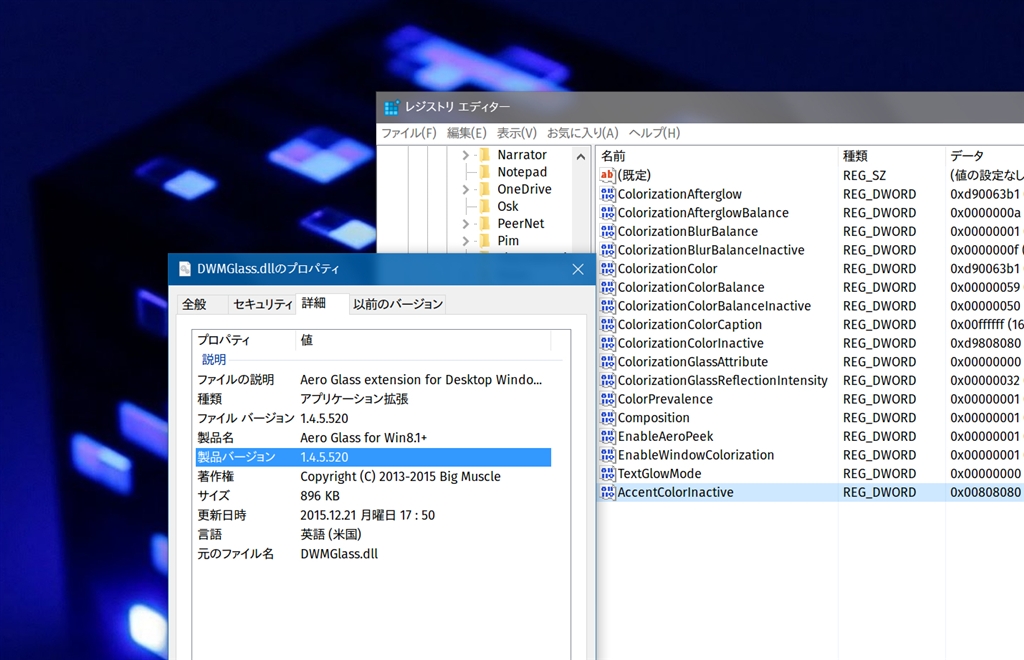Click the 値 column header in properties
The height and width of the screenshot is (660, 1024).
423,340
